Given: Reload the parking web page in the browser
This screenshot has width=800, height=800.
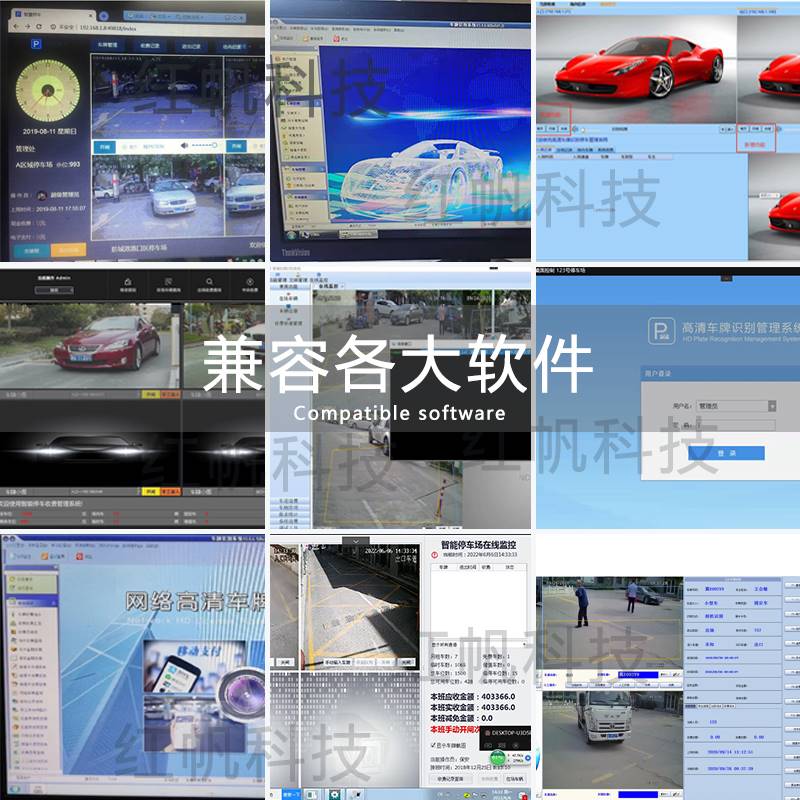Looking at the screenshot, I should [x=39, y=27].
